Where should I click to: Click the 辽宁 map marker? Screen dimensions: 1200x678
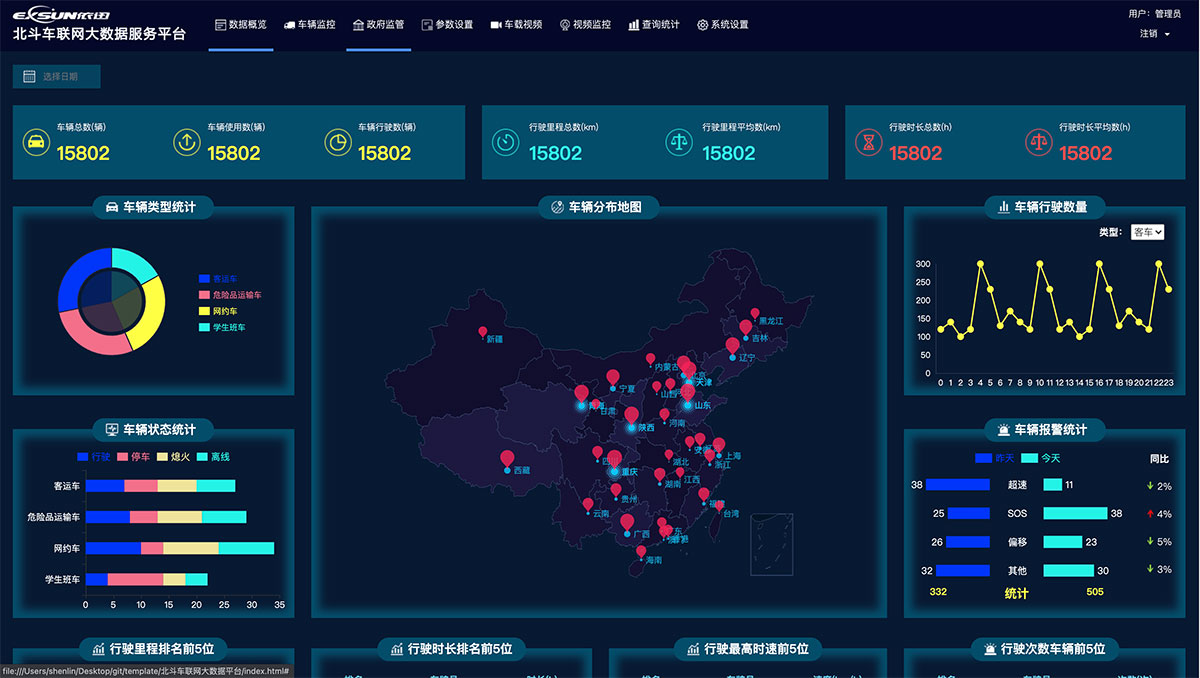(x=733, y=346)
